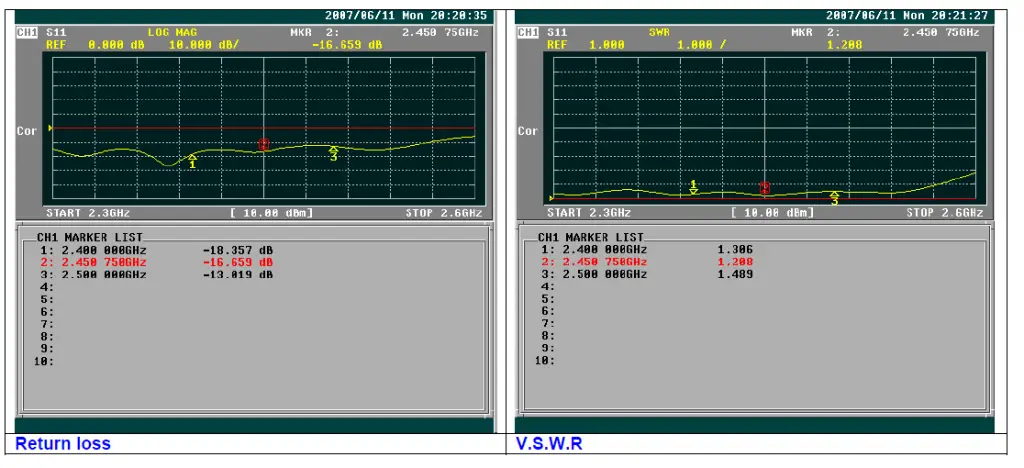Click the -16.659 dB marker readout in the header

tap(347, 45)
